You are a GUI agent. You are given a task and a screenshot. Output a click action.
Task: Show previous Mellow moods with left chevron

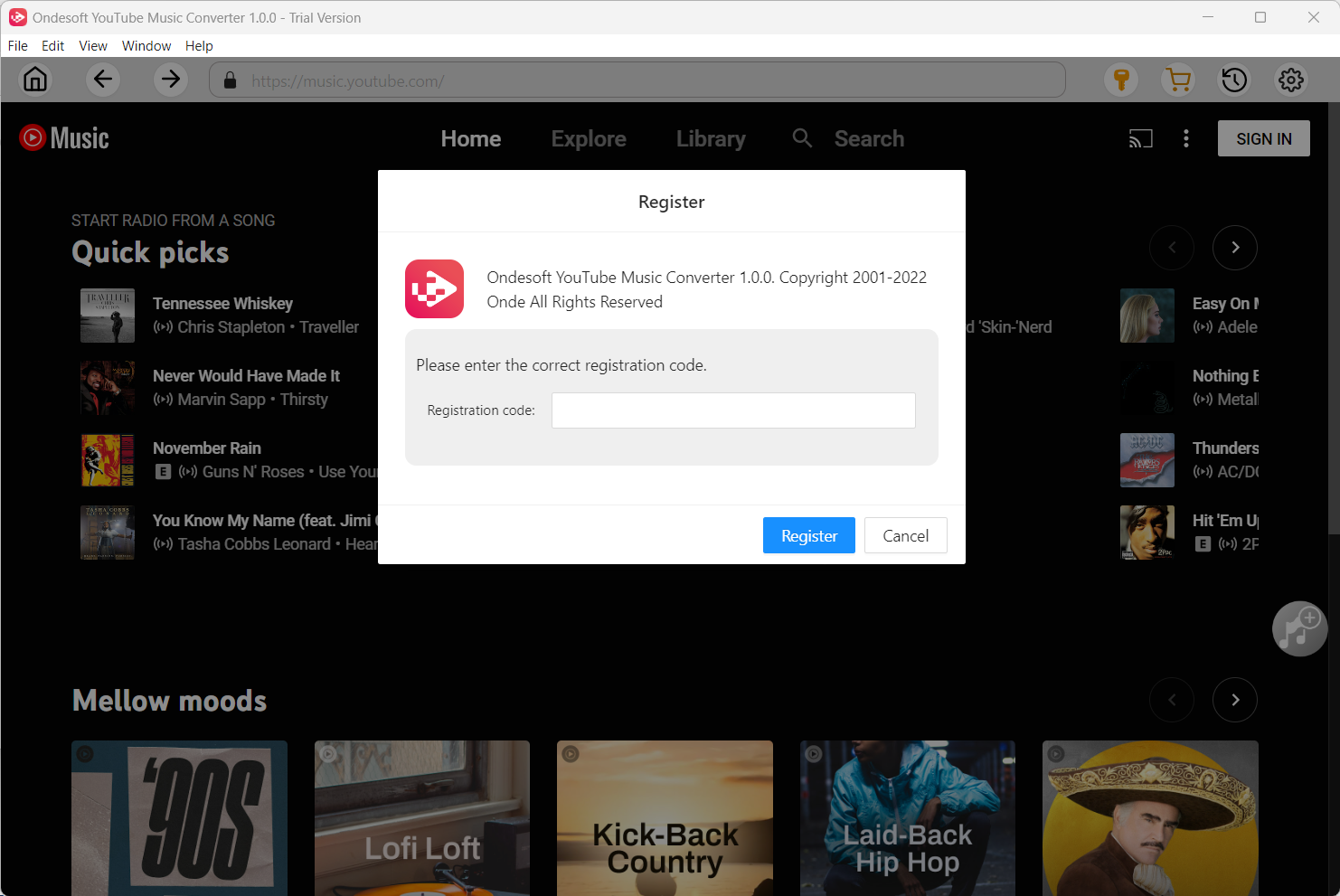pyautogui.click(x=1172, y=700)
